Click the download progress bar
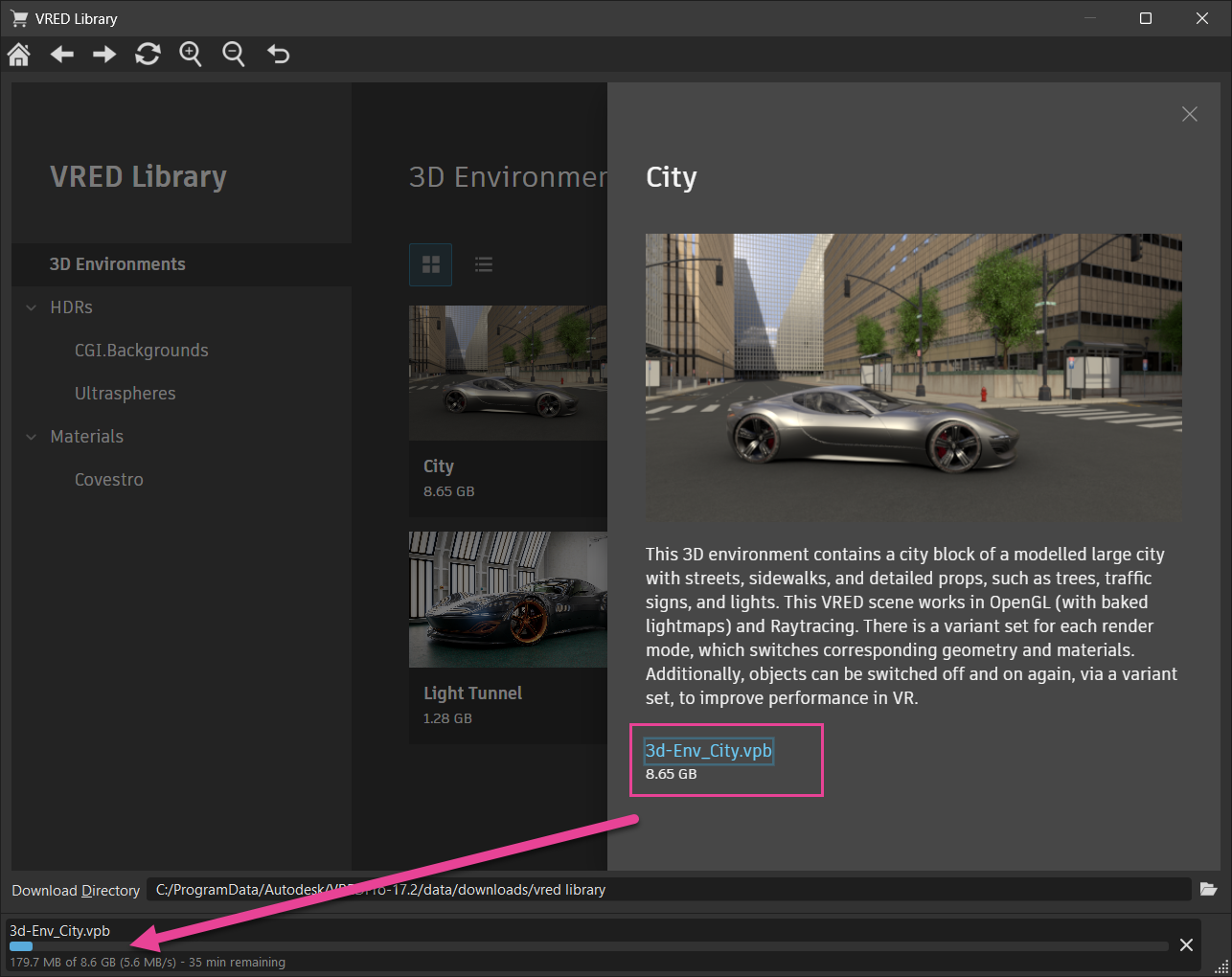The width and height of the screenshot is (1232, 977). pyautogui.click(x=589, y=946)
